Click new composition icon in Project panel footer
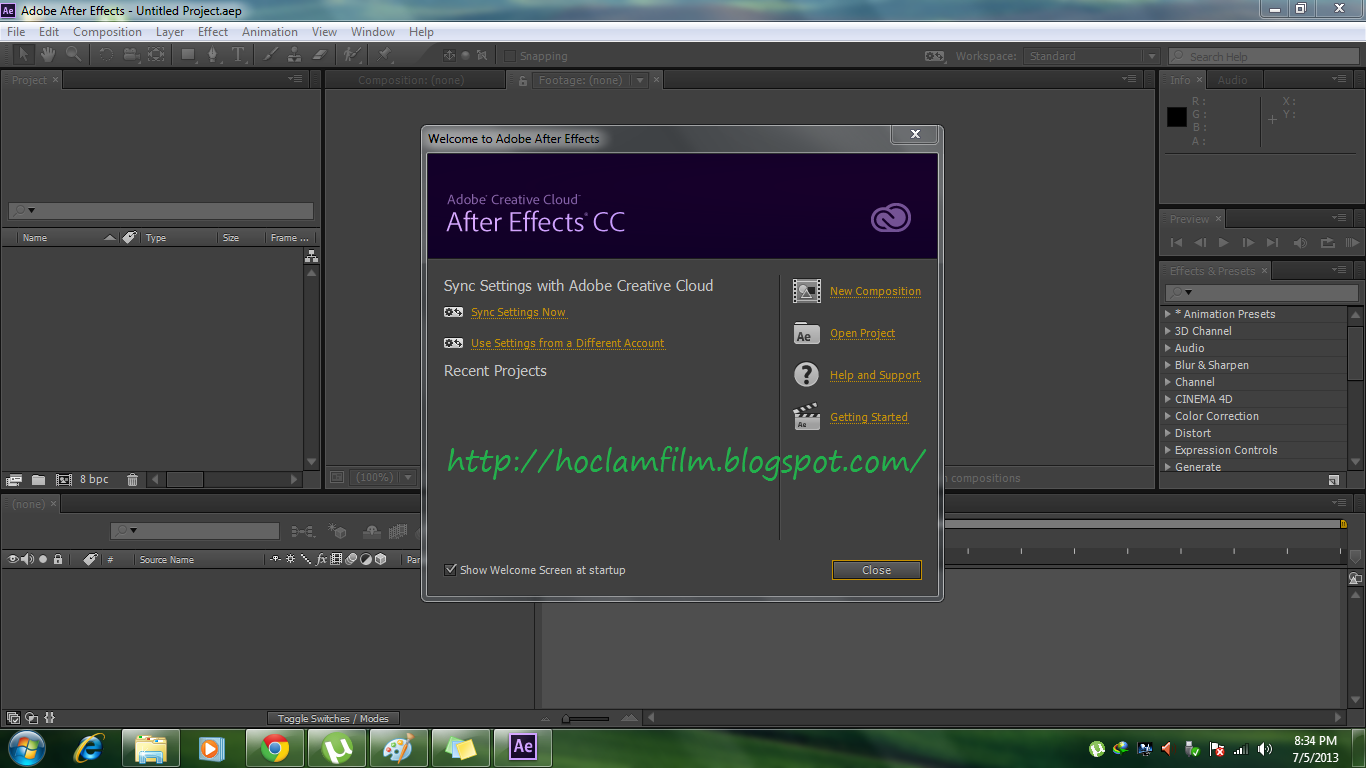The height and width of the screenshot is (768, 1366). coord(64,480)
